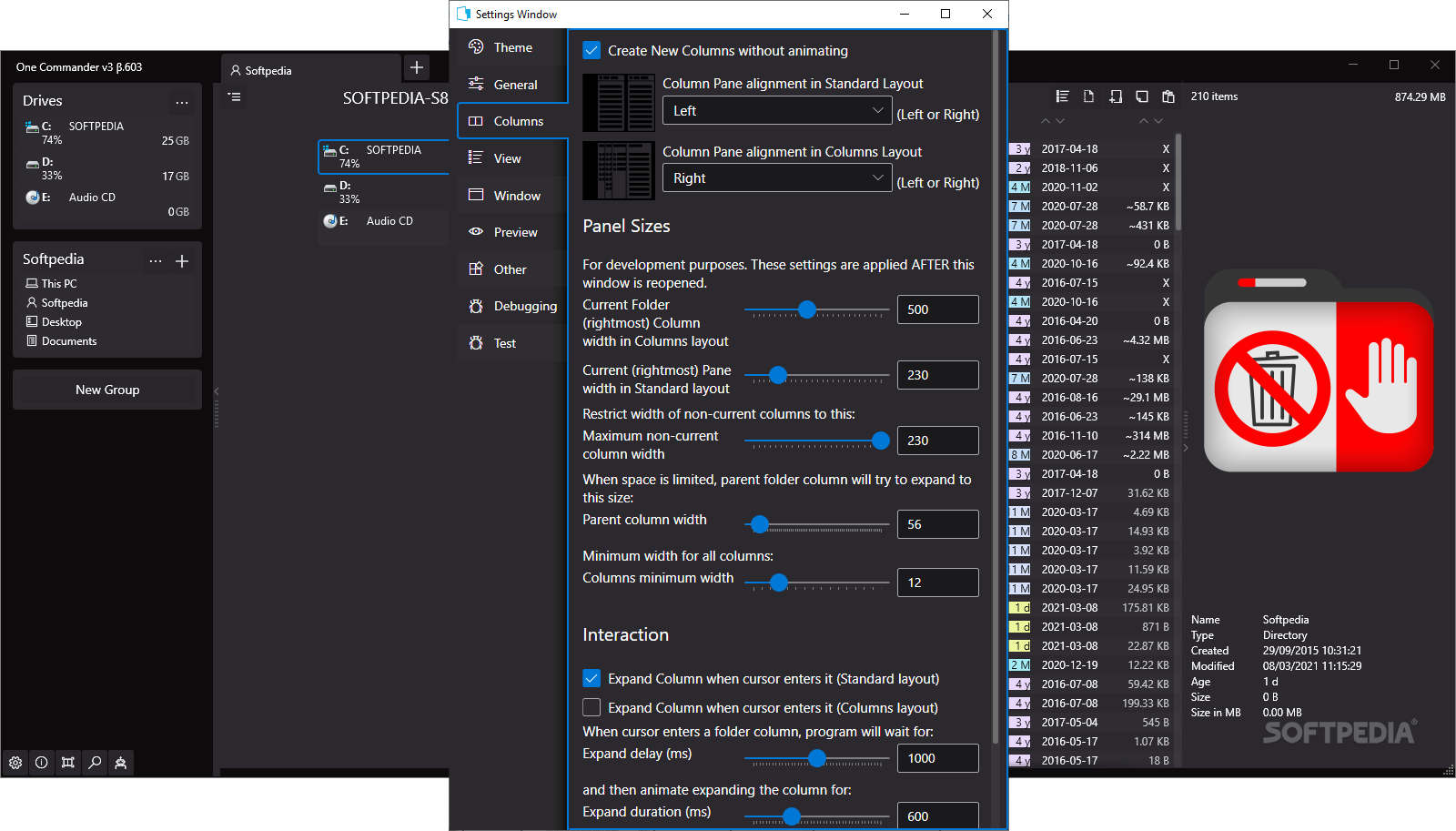This screenshot has width=1456, height=831.
Task: Adjust the Expand delay slider
Action: tap(817, 758)
